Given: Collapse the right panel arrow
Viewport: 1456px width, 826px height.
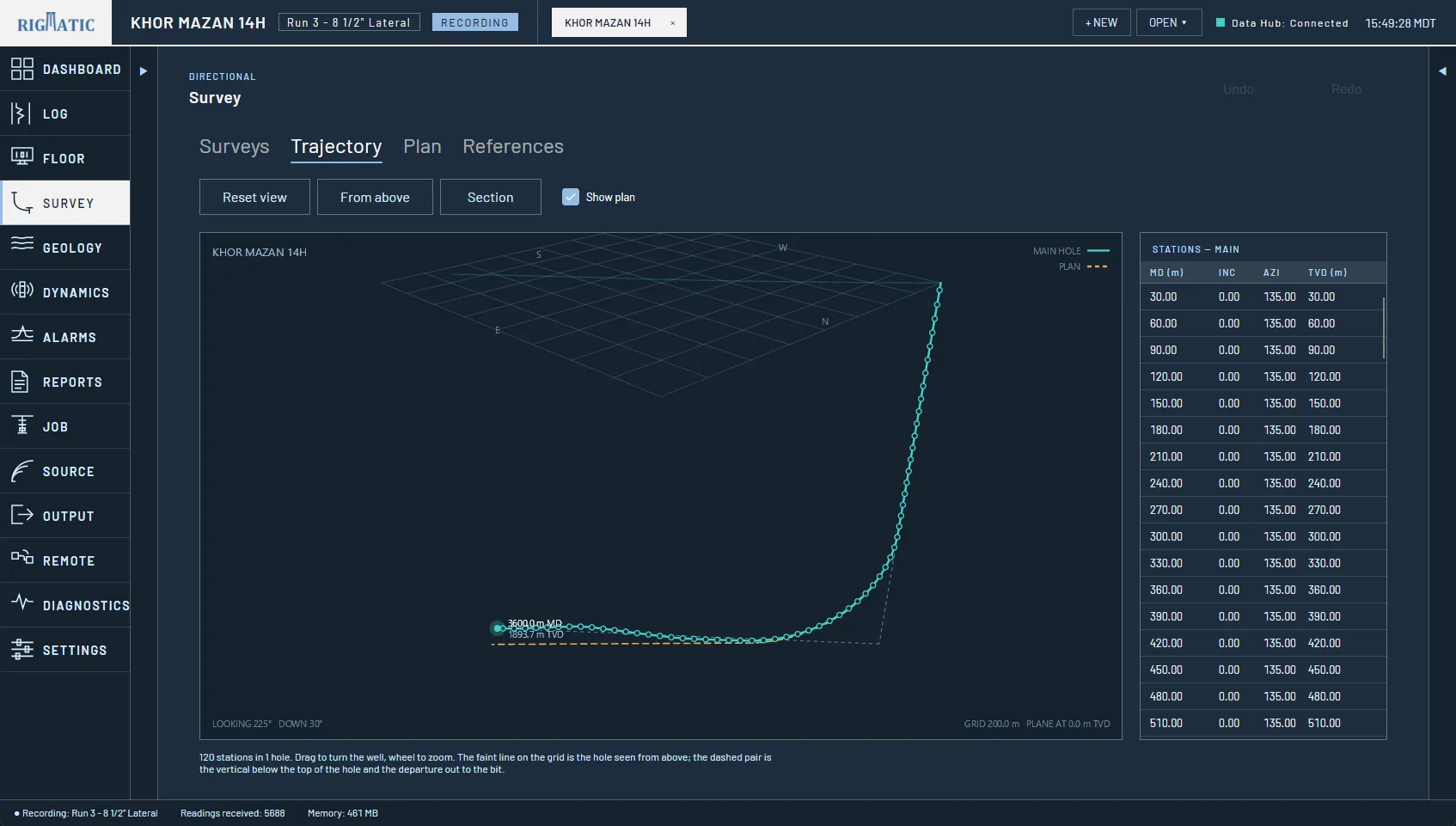Looking at the screenshot, I should tap(1442, 71).
